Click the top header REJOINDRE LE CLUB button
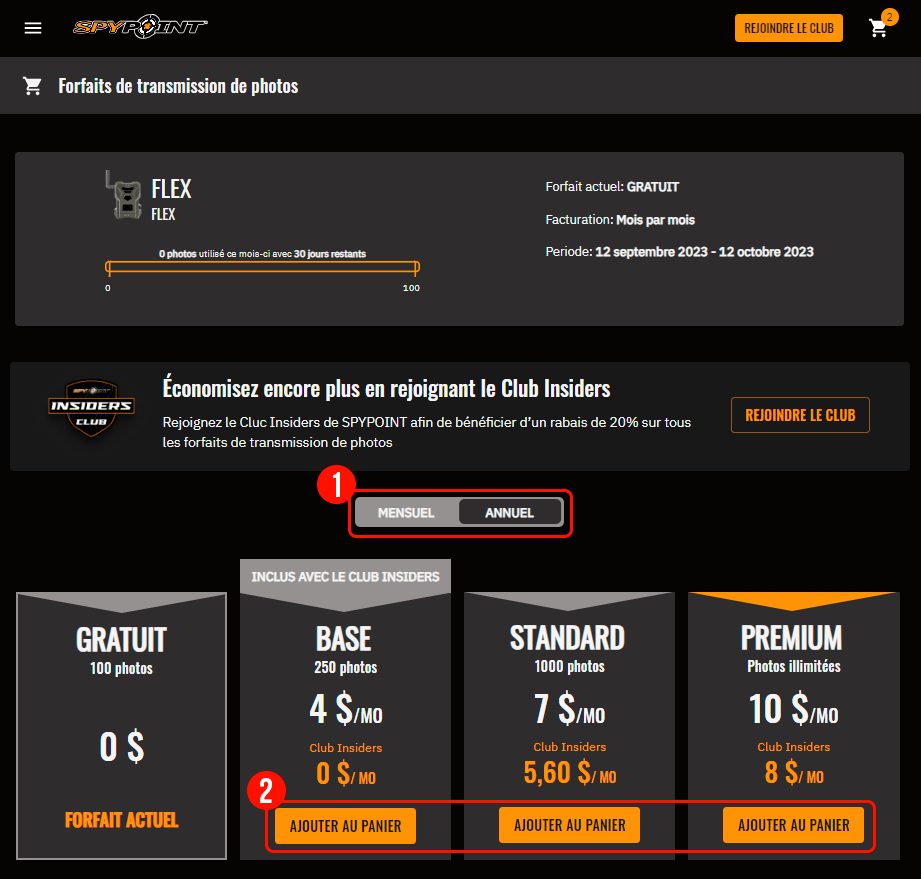Screen dimensions: 921x879 pos(788,28)
